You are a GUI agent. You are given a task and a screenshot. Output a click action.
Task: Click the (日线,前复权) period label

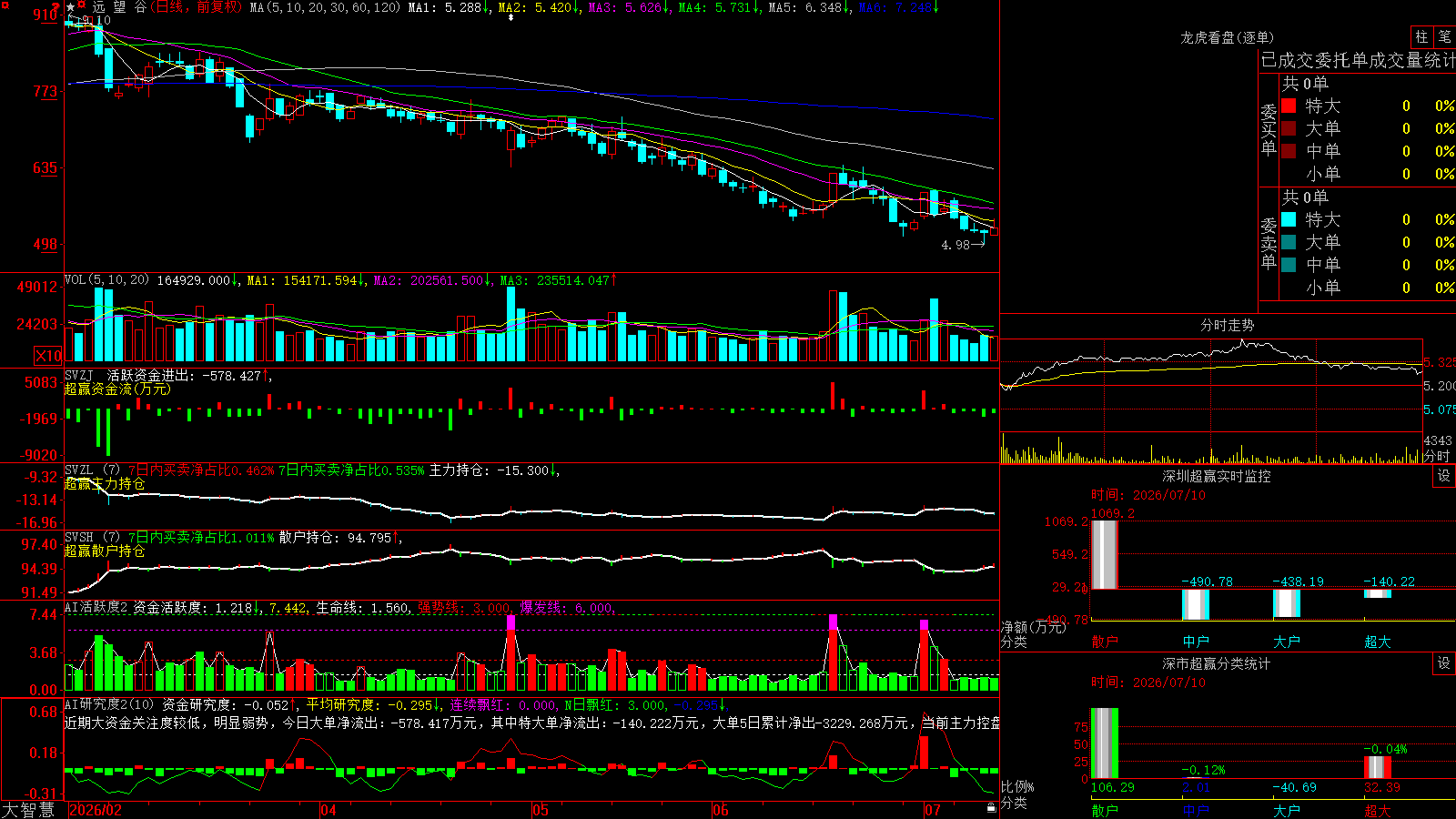click(197, 7)
